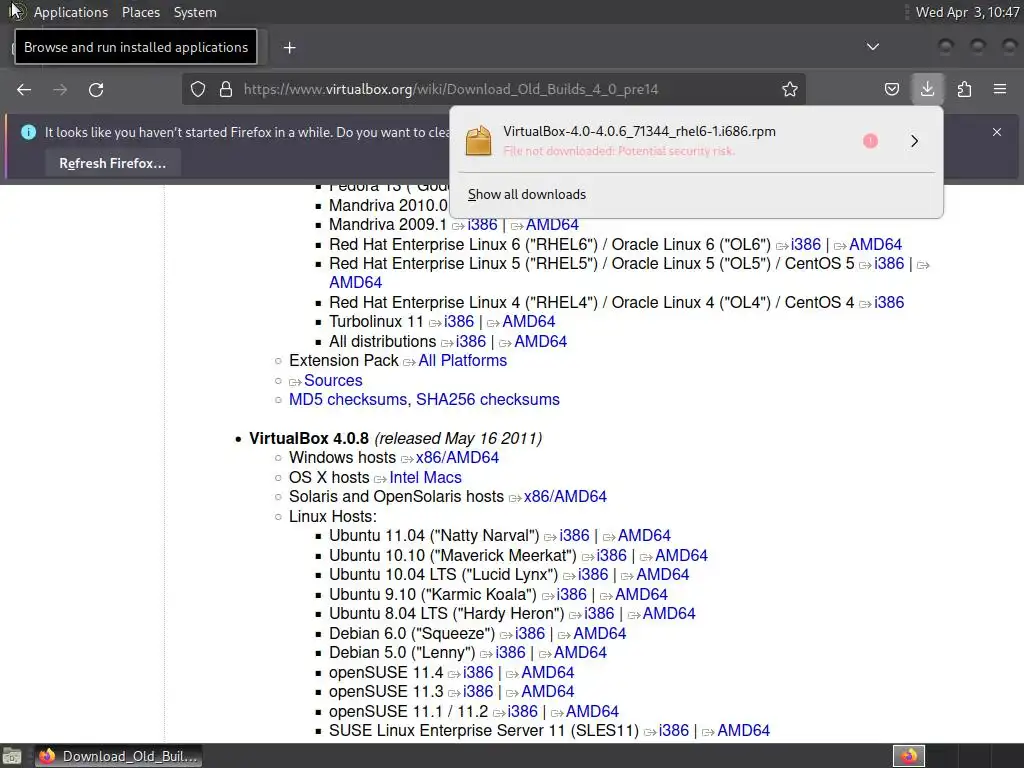
Task: Open the Sources link
Action: pos(333,380)
